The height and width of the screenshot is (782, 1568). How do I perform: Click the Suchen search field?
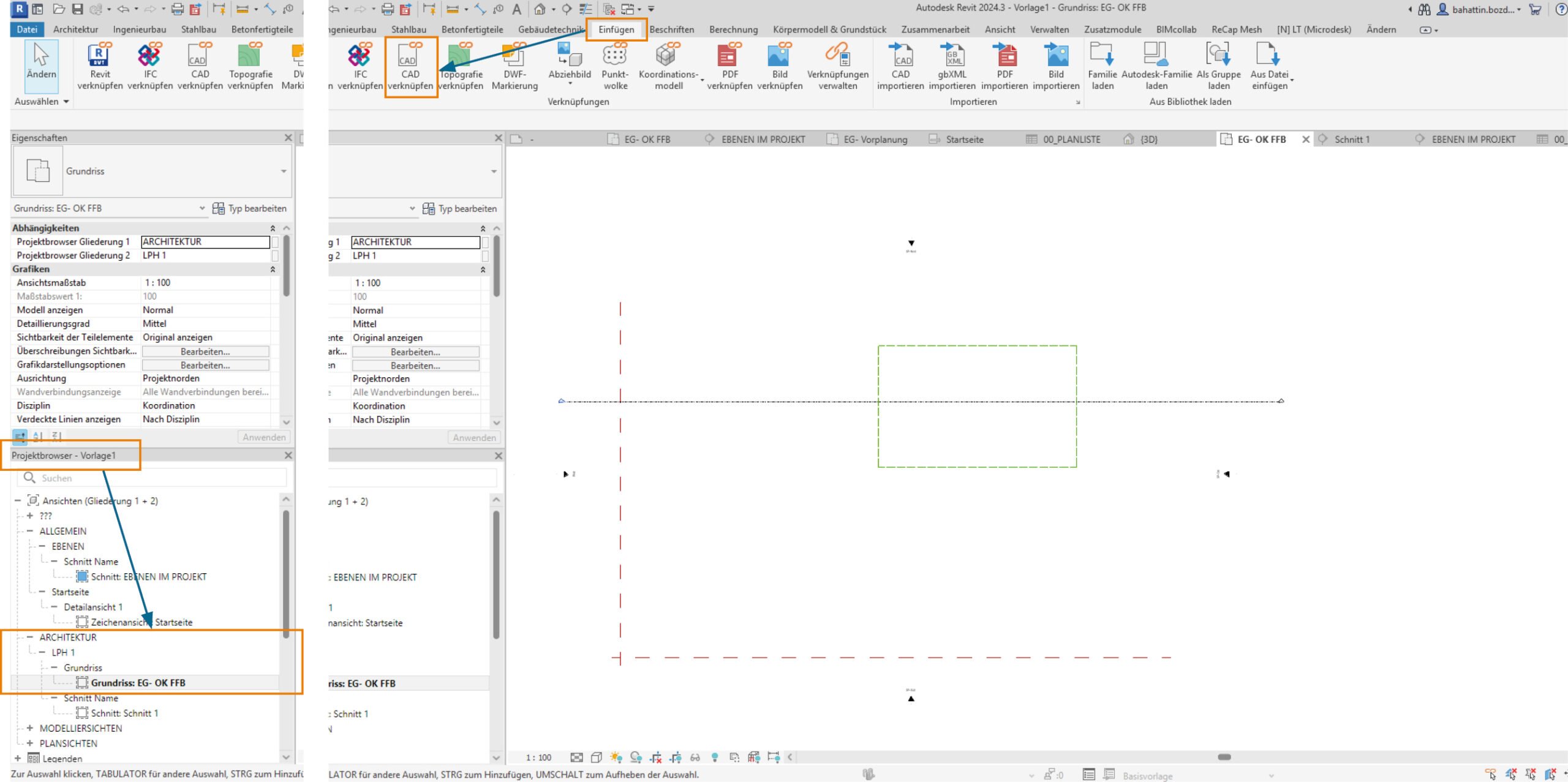pyautogui.click(x=153, y=478)
